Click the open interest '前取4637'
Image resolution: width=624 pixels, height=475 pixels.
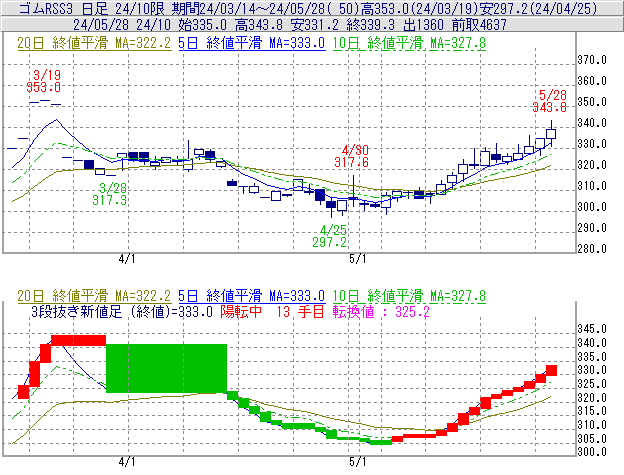(x=479, y=25)
